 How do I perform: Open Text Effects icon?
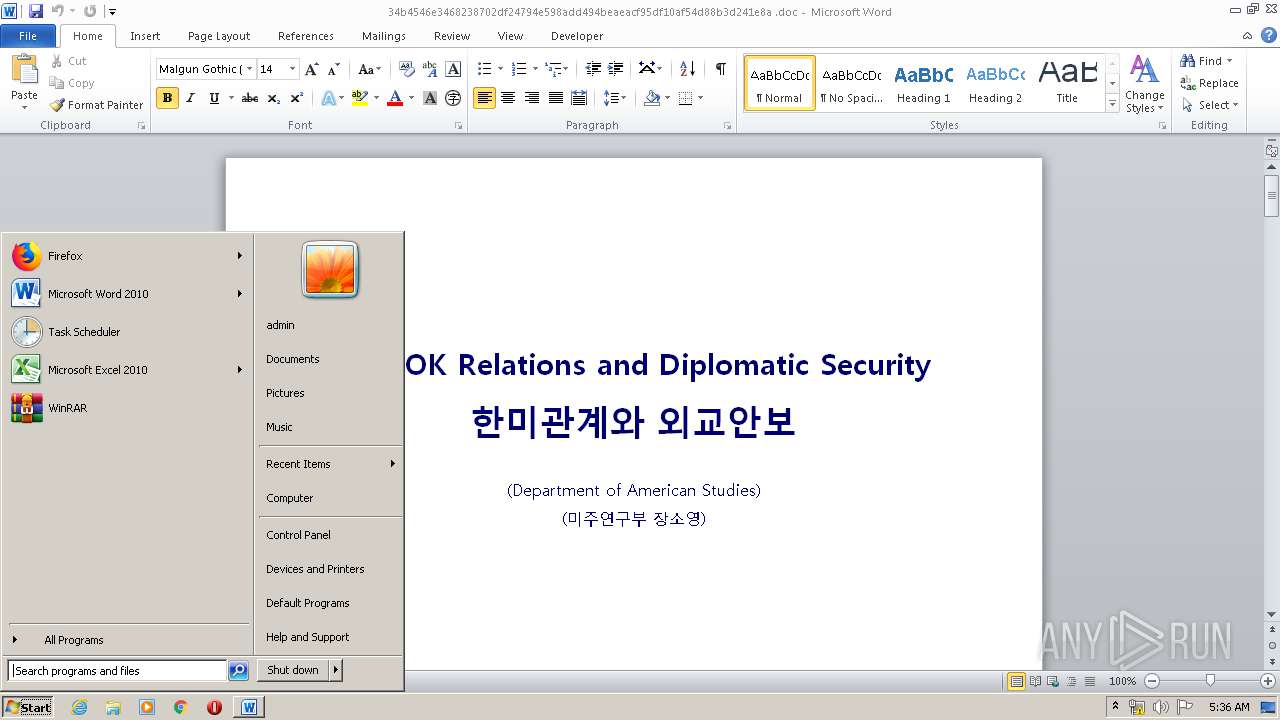pos(328,98)
